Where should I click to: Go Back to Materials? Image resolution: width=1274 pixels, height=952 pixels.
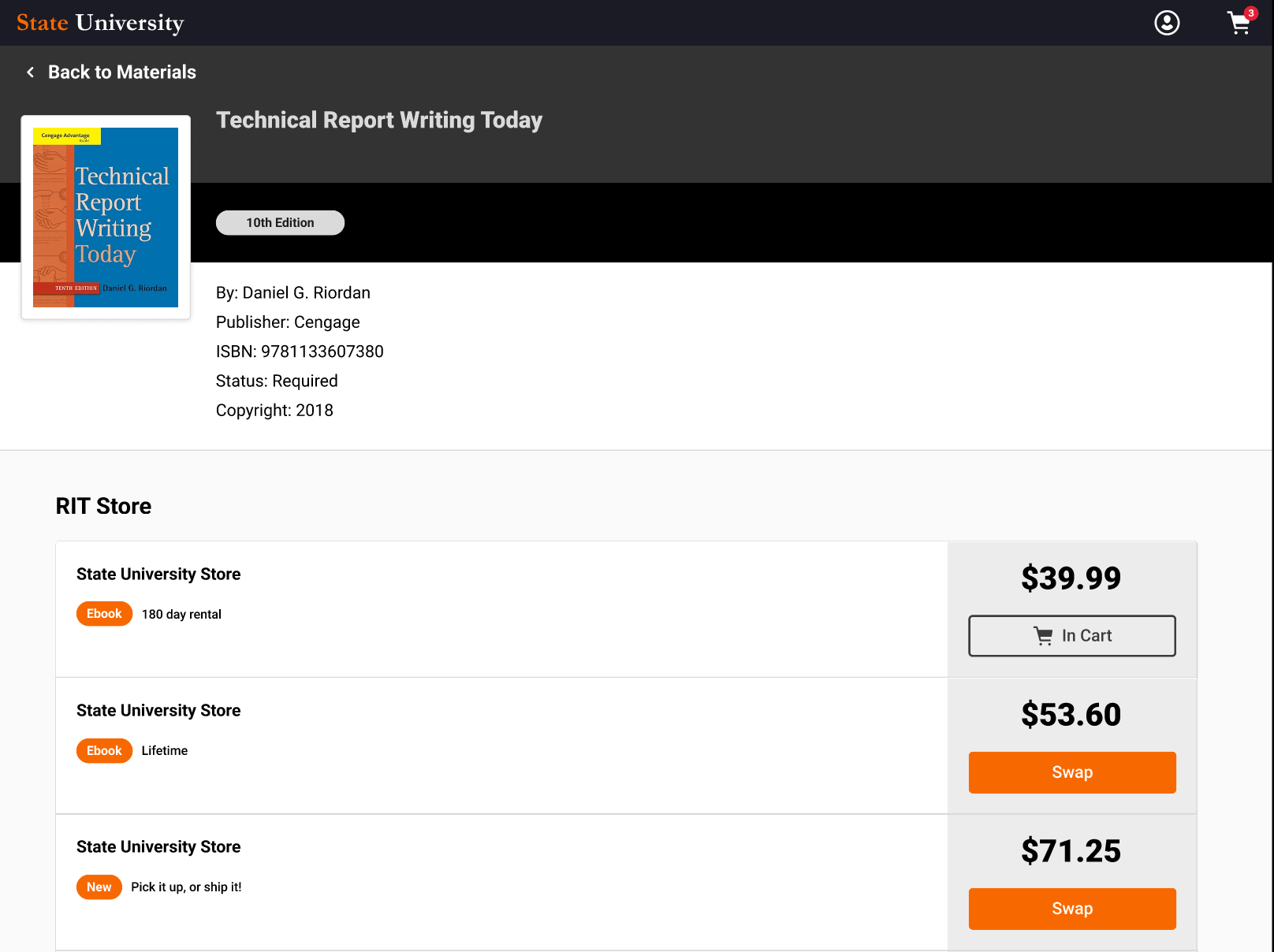pos(121,73)
